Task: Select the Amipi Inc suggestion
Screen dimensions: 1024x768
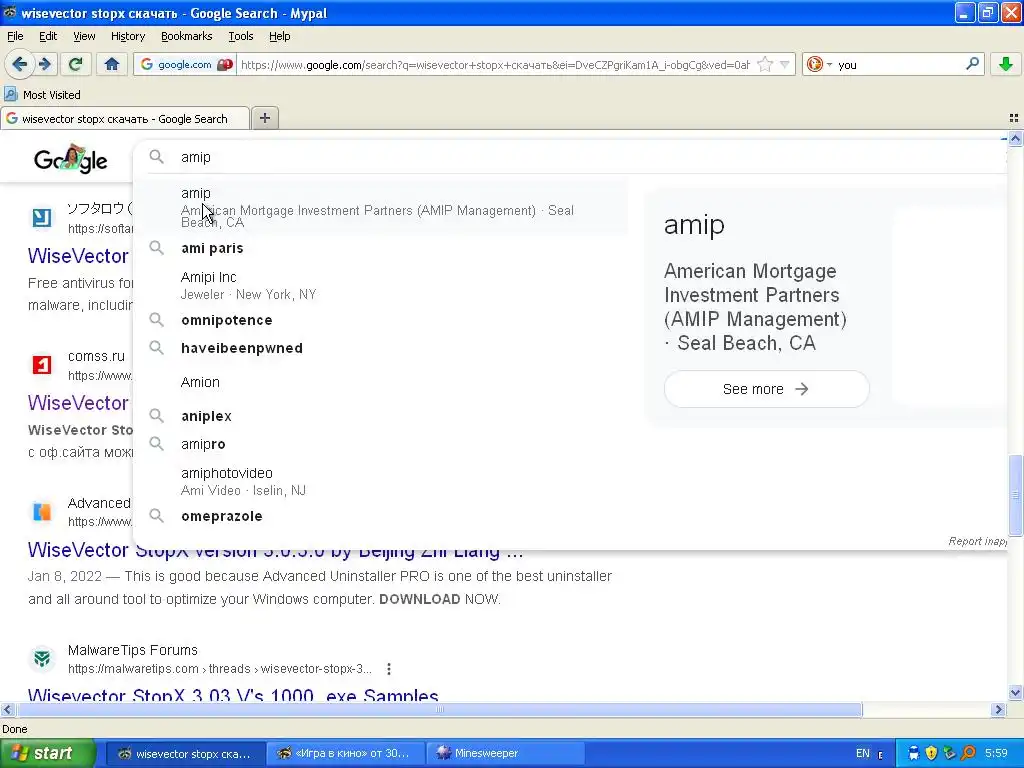Action: pos(380,285)
